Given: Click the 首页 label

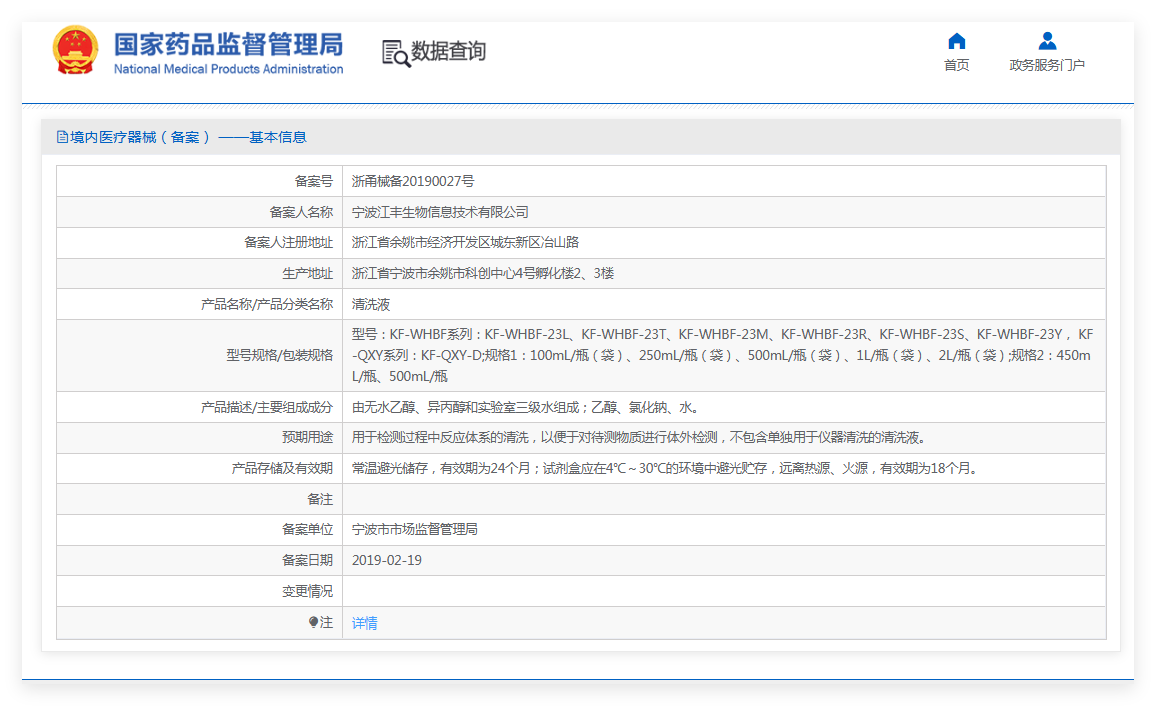Looking at the screenshot, I should coord(956,65).
